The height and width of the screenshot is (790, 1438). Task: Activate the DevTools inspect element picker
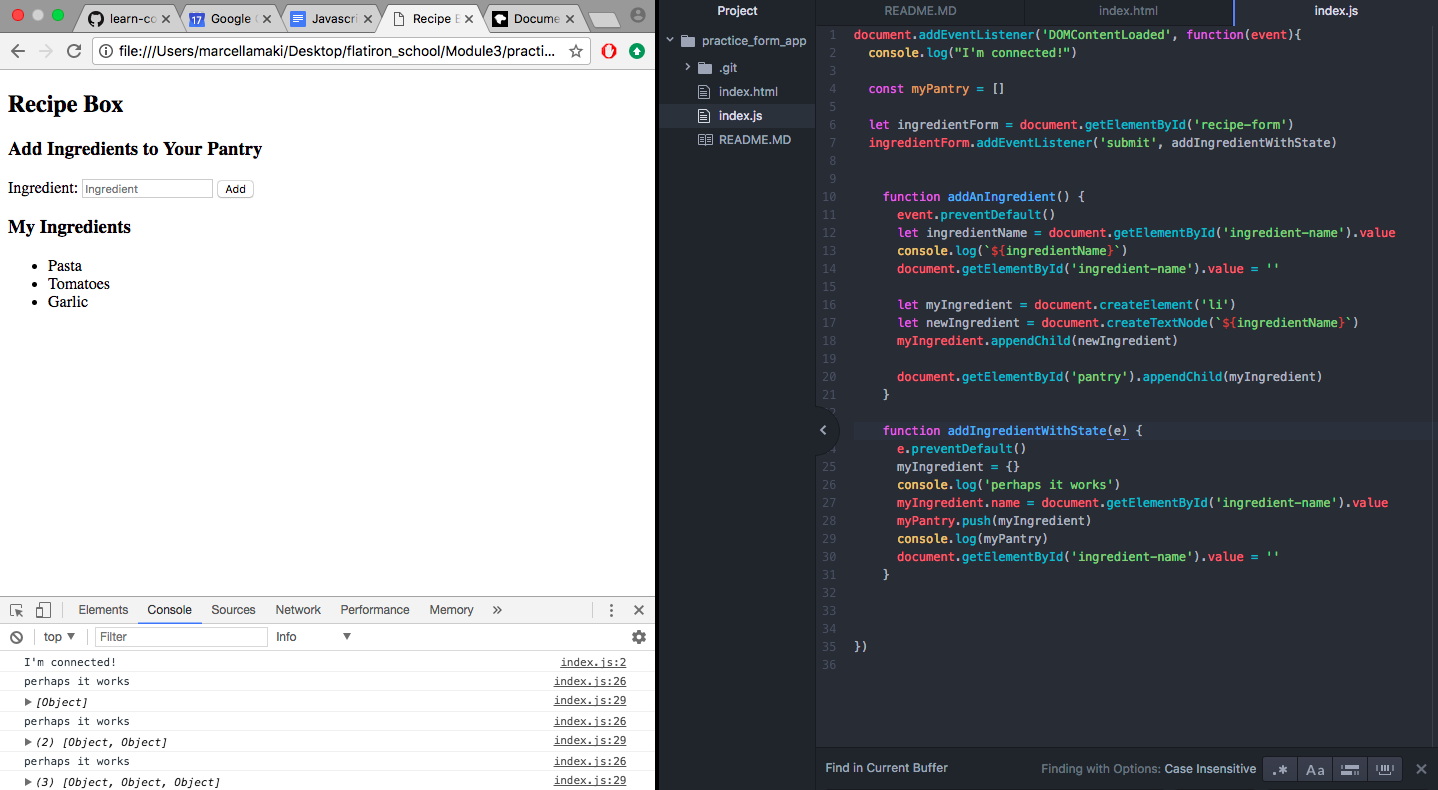pyautogui.click(x=17, y=610)
